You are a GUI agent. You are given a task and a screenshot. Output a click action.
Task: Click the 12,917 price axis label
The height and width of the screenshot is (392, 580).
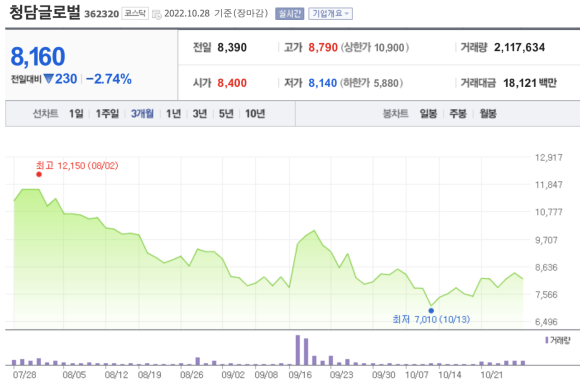(x=549, y=158)
